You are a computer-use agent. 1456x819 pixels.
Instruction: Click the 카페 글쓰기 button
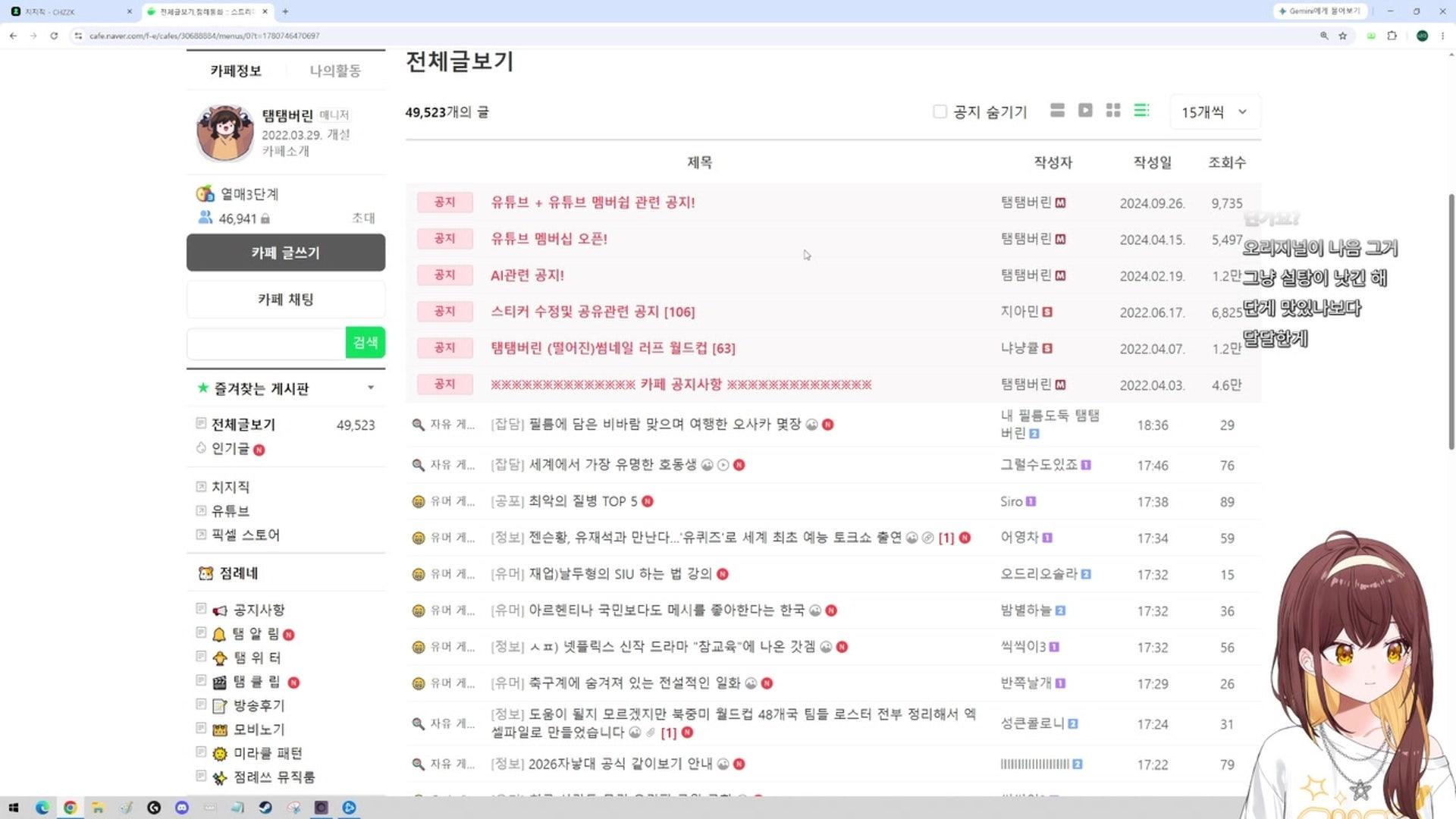pos(286,253)
